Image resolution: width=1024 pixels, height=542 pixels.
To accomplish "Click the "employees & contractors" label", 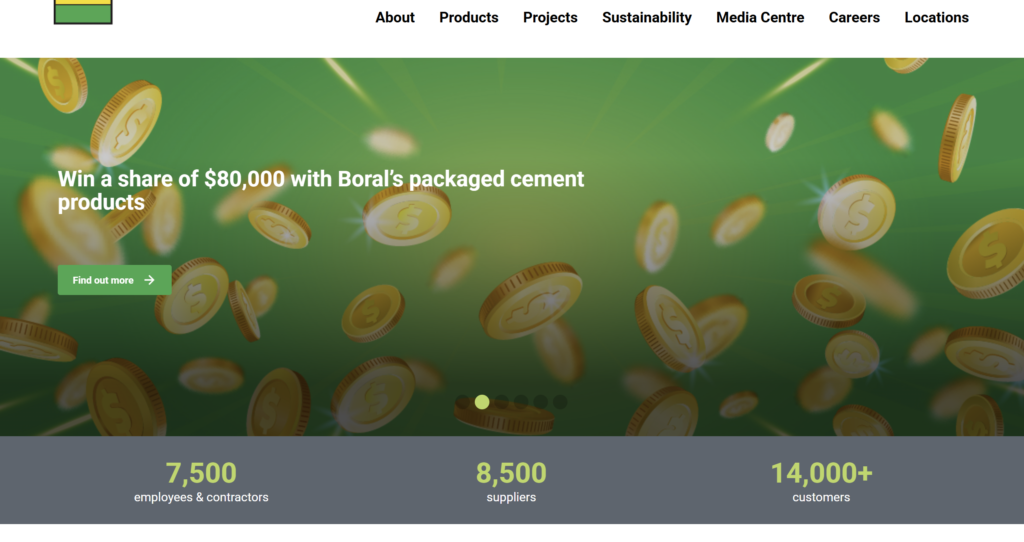I will tap(201, 498).
